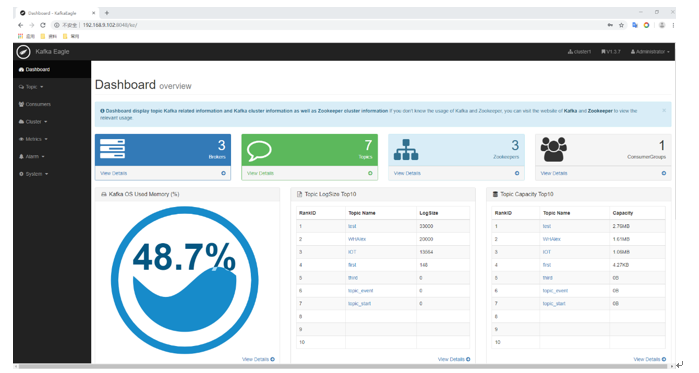Click the Topics speech bubble icon

[259, 151]
